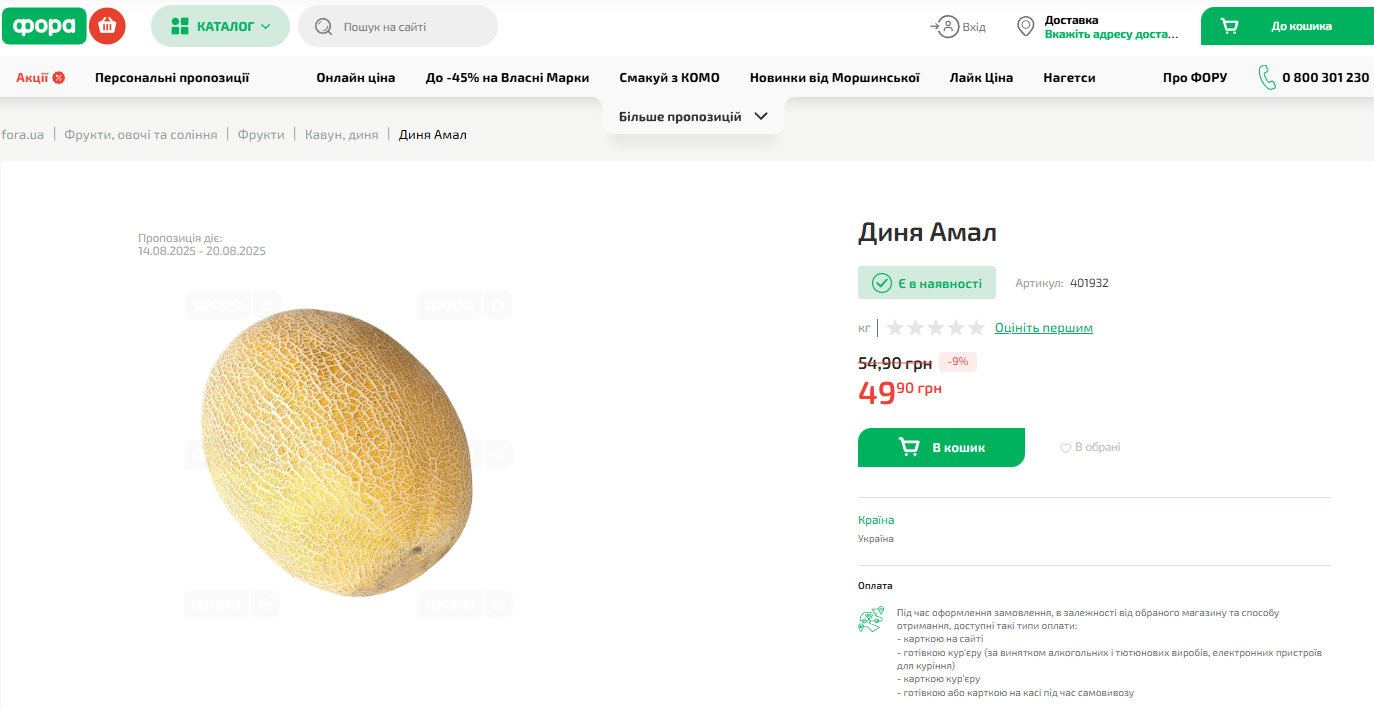
Task: Open the Каталог dropdown
Action: (x=220, y=26)
